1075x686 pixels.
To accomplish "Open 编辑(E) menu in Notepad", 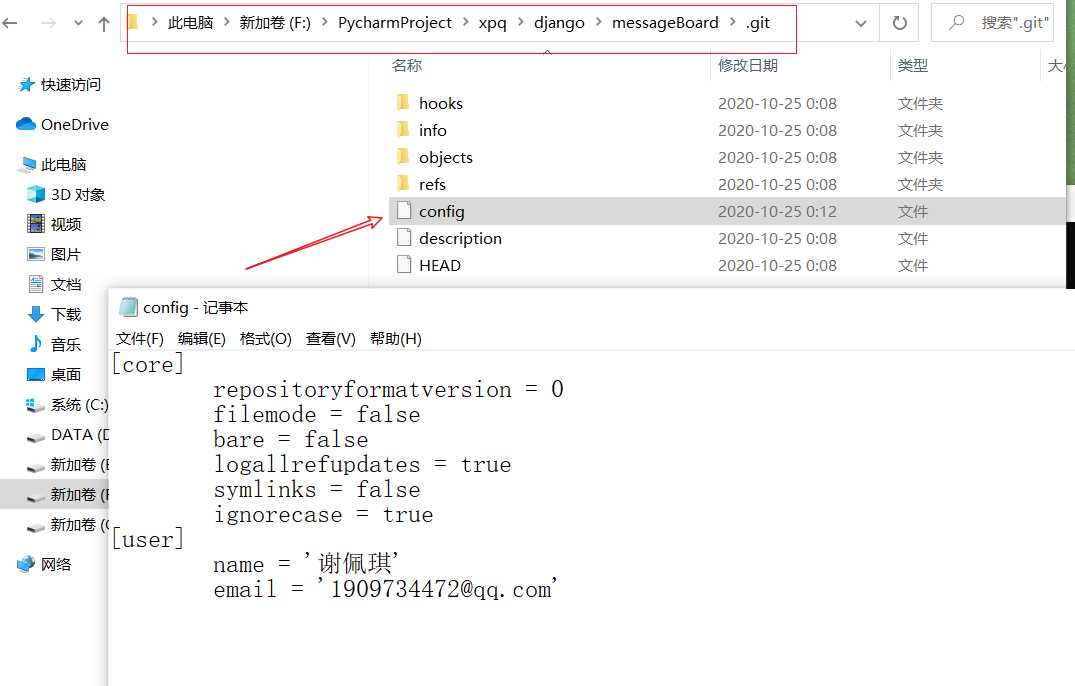I will point(202,339).
